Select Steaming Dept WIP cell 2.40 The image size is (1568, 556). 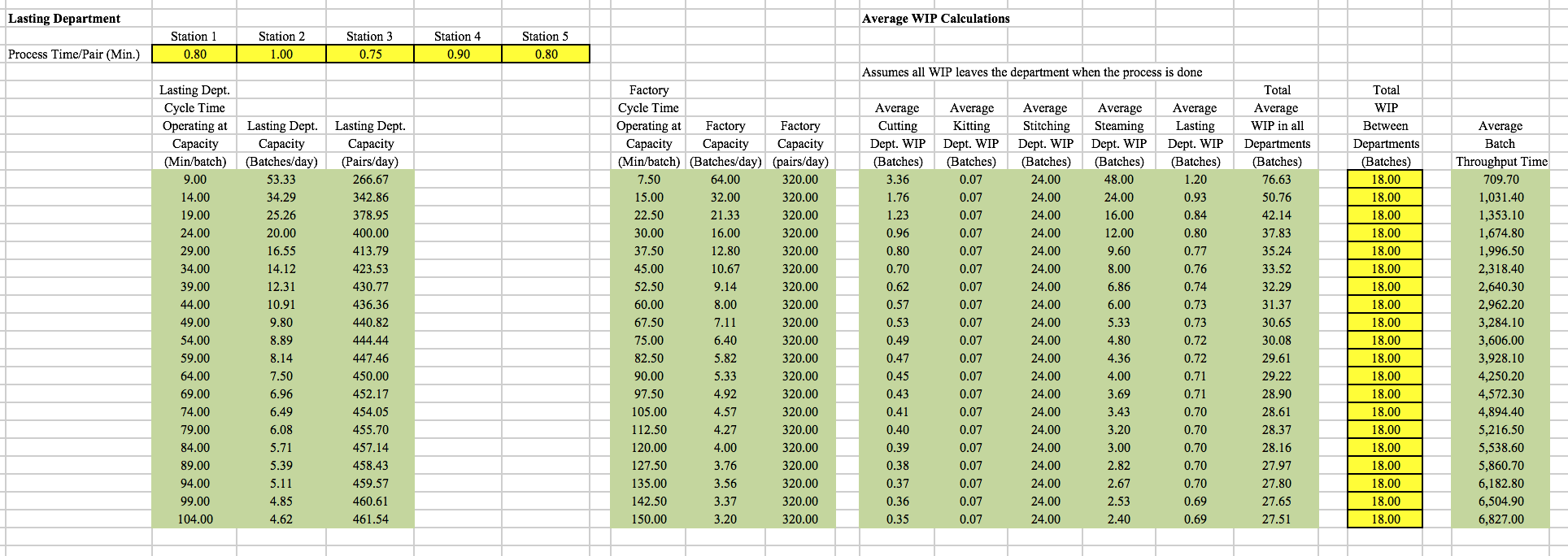[1119, 519]
